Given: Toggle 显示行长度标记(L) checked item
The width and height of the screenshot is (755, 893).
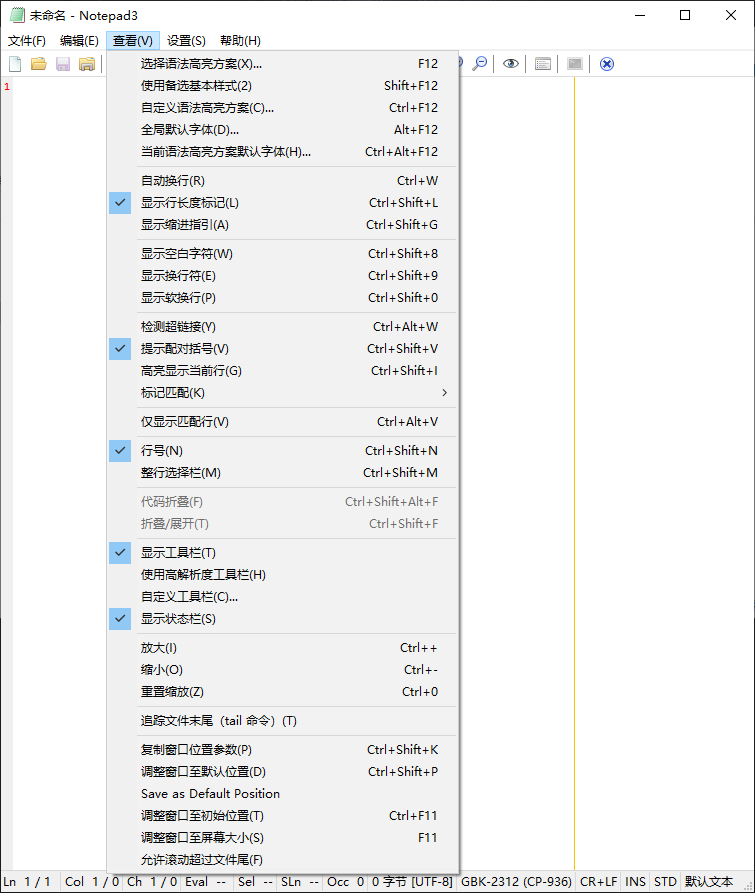Looking at the screenshot, I should click(x=282, y=203).
